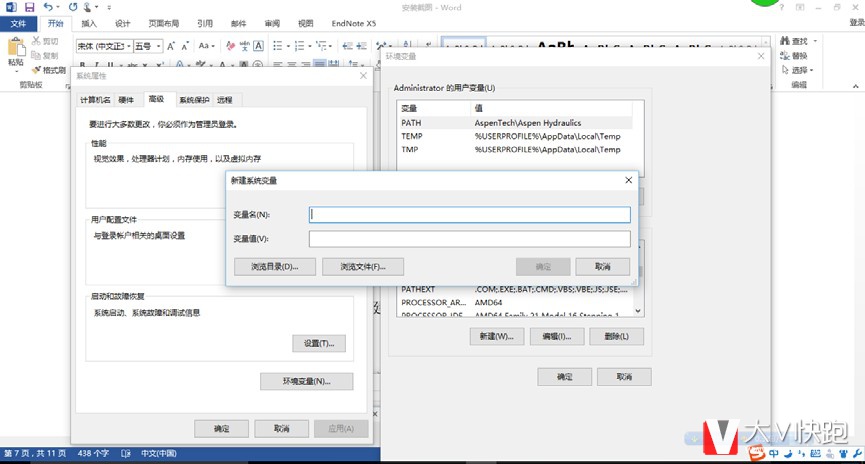This screenshot has height=464, width=865.
Task: Click the 变量名(N) input field
Action: [x=470, y=215]
